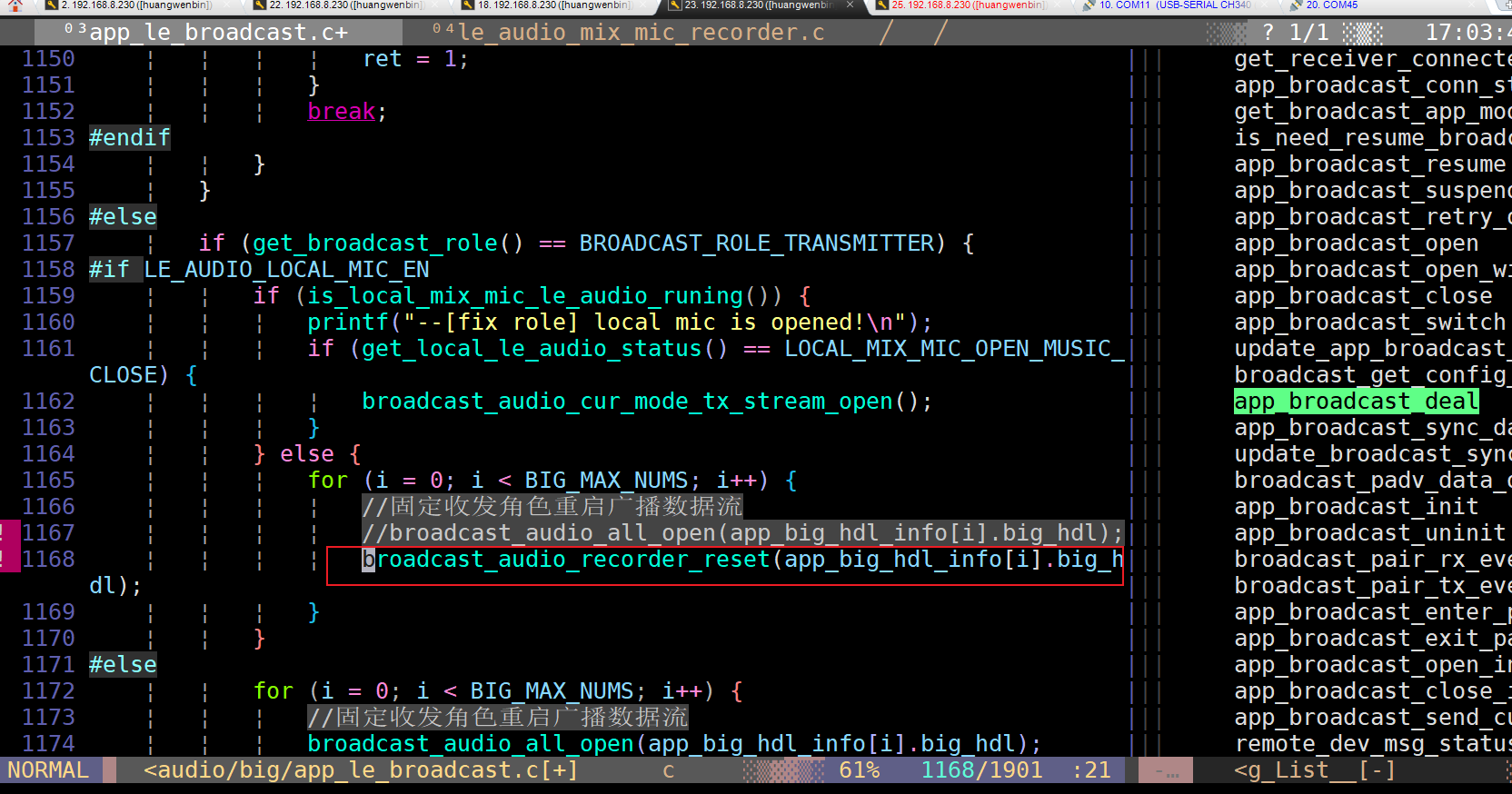Jump to app_broadcast_uninit in the tag list
The image size is (1512, 794).
(x=1369, y=533)
